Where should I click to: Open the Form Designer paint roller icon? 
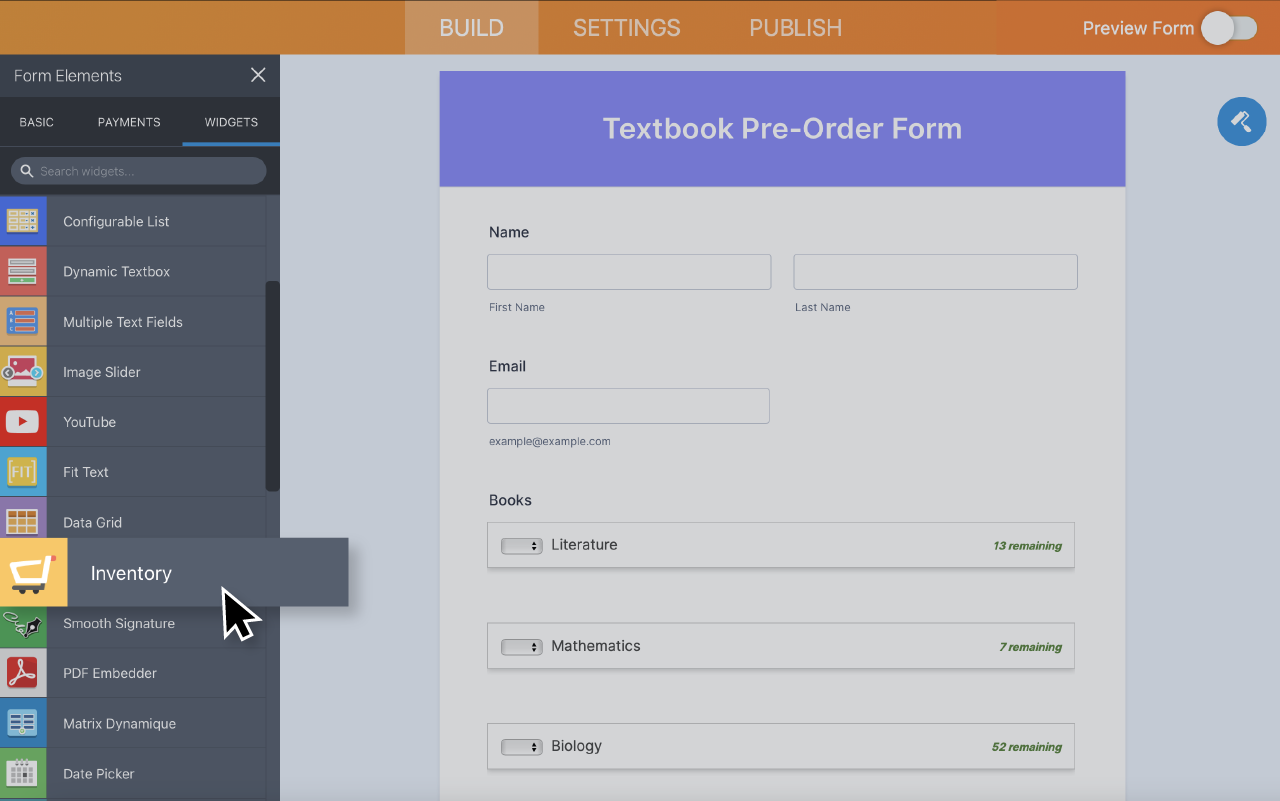(1241, 121)
